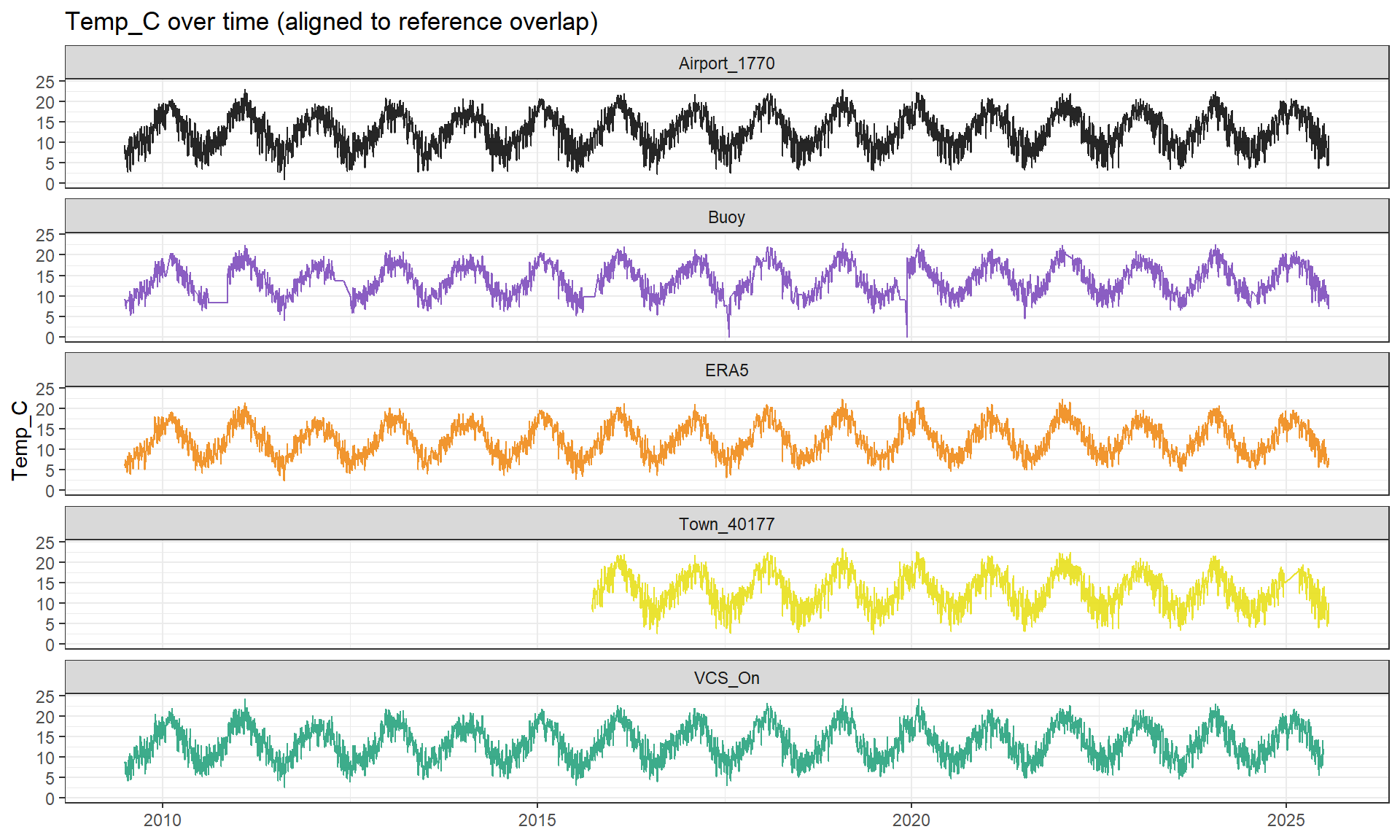Click the chart title text
Viewport: 1400px width, 840px height.
point(331,22)
